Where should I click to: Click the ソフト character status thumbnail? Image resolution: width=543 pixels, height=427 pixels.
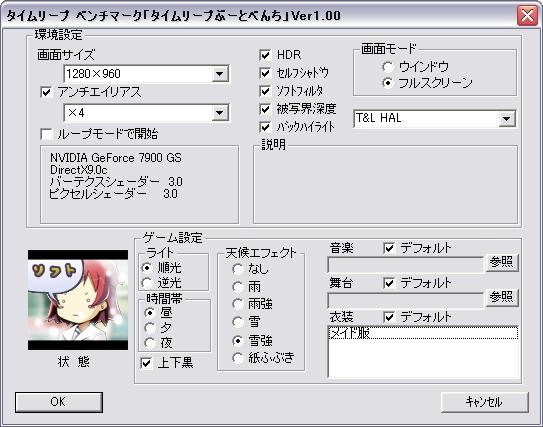[78, 300]
